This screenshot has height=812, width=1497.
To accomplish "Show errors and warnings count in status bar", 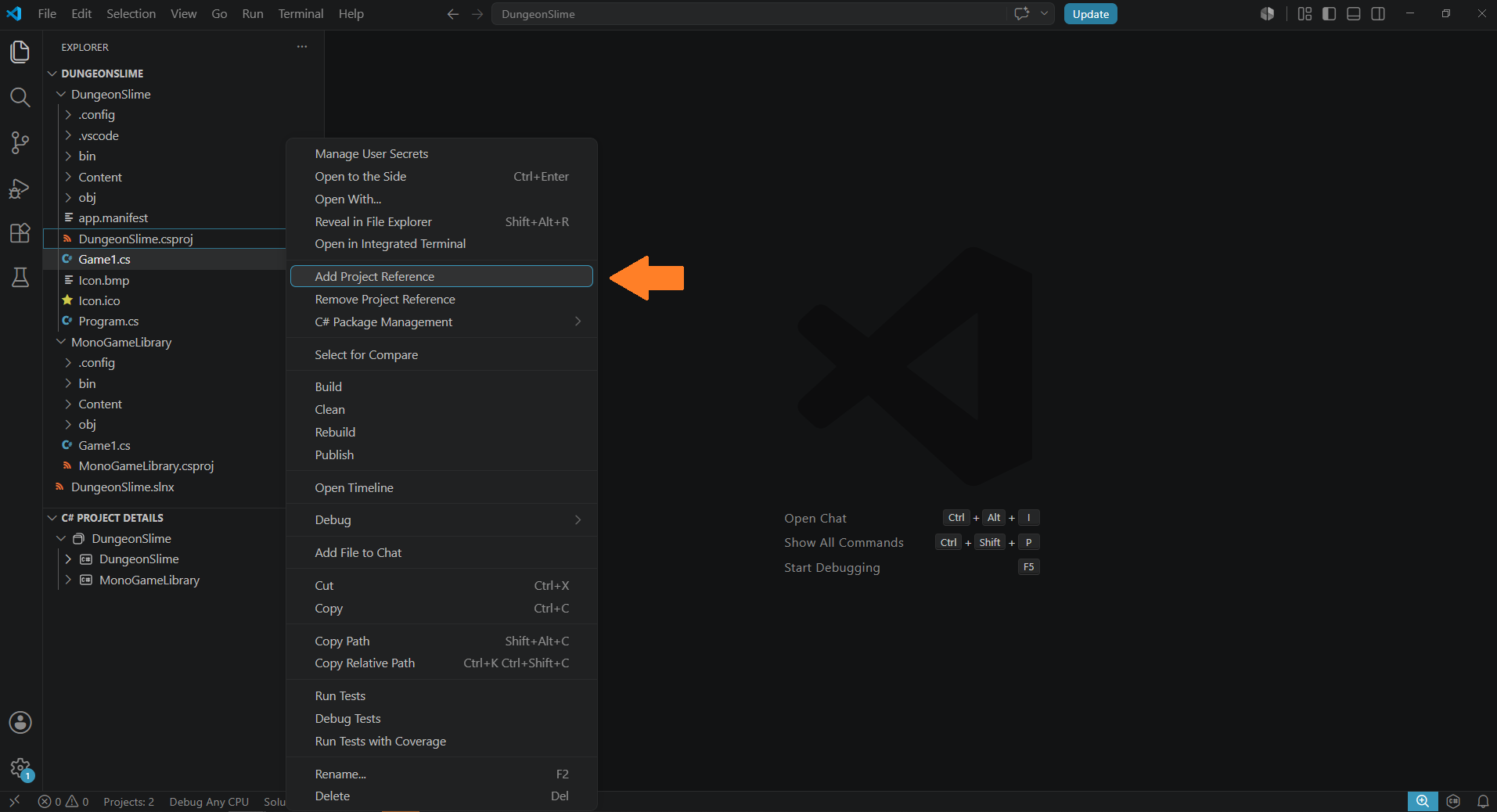I will point(63,801).
